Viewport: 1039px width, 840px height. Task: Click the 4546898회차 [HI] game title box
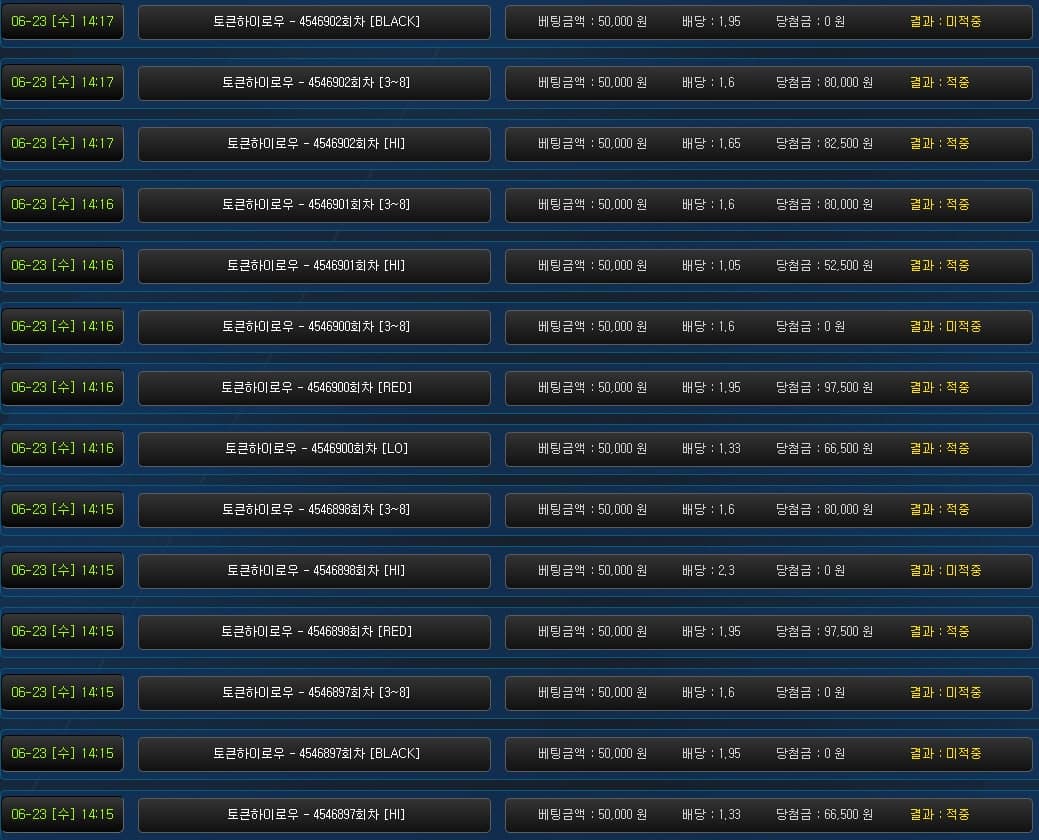point(314,571)
